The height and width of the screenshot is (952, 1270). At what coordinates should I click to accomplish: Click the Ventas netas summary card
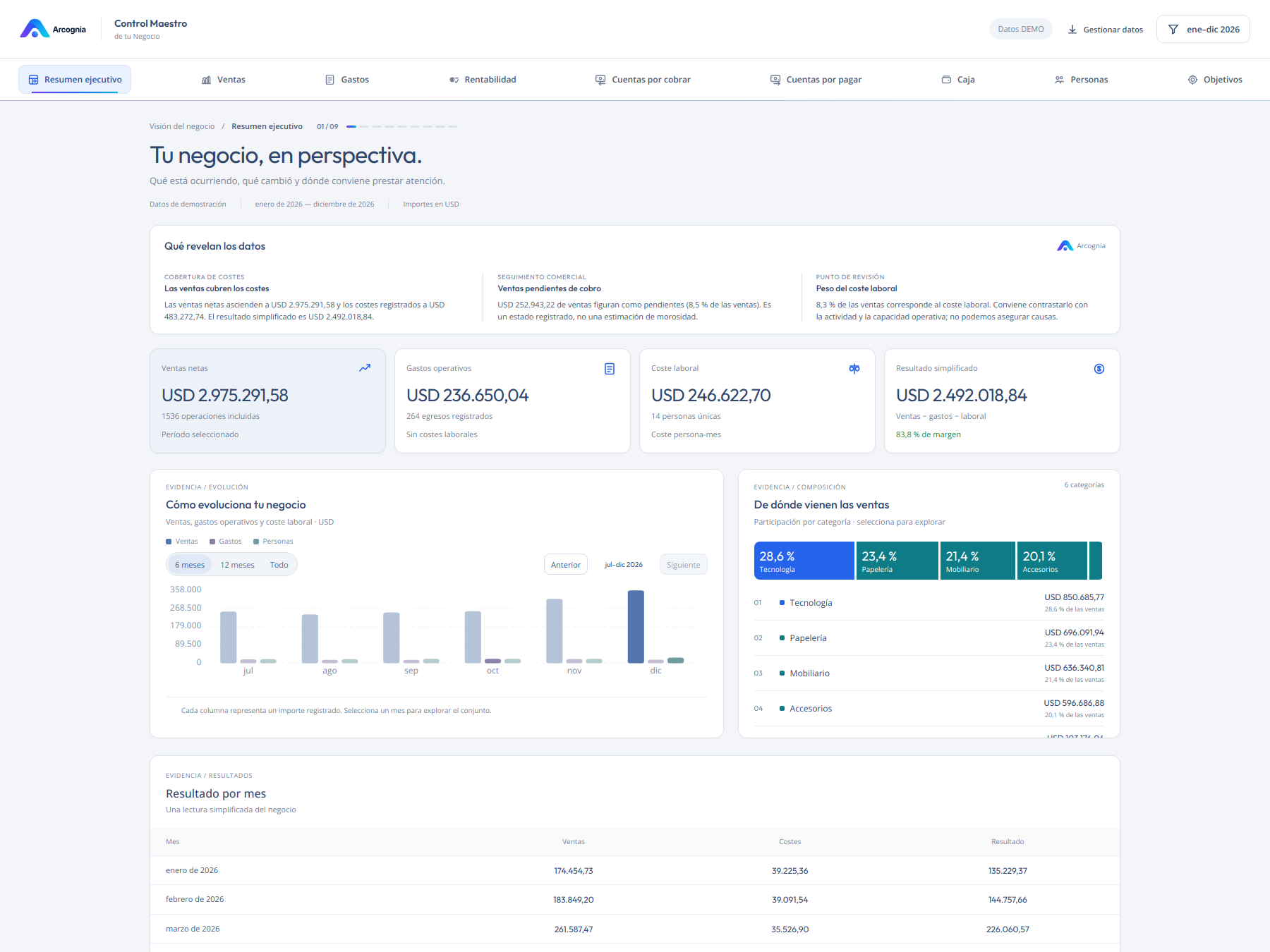coord(268,401)
